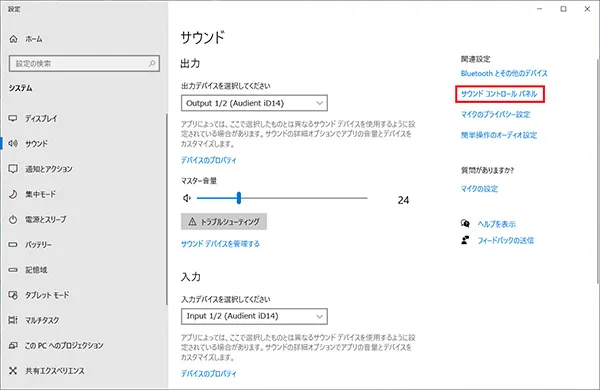Click the Projecting to this PC icon
This screenshot has width=600, height=390.
(13, 345)
